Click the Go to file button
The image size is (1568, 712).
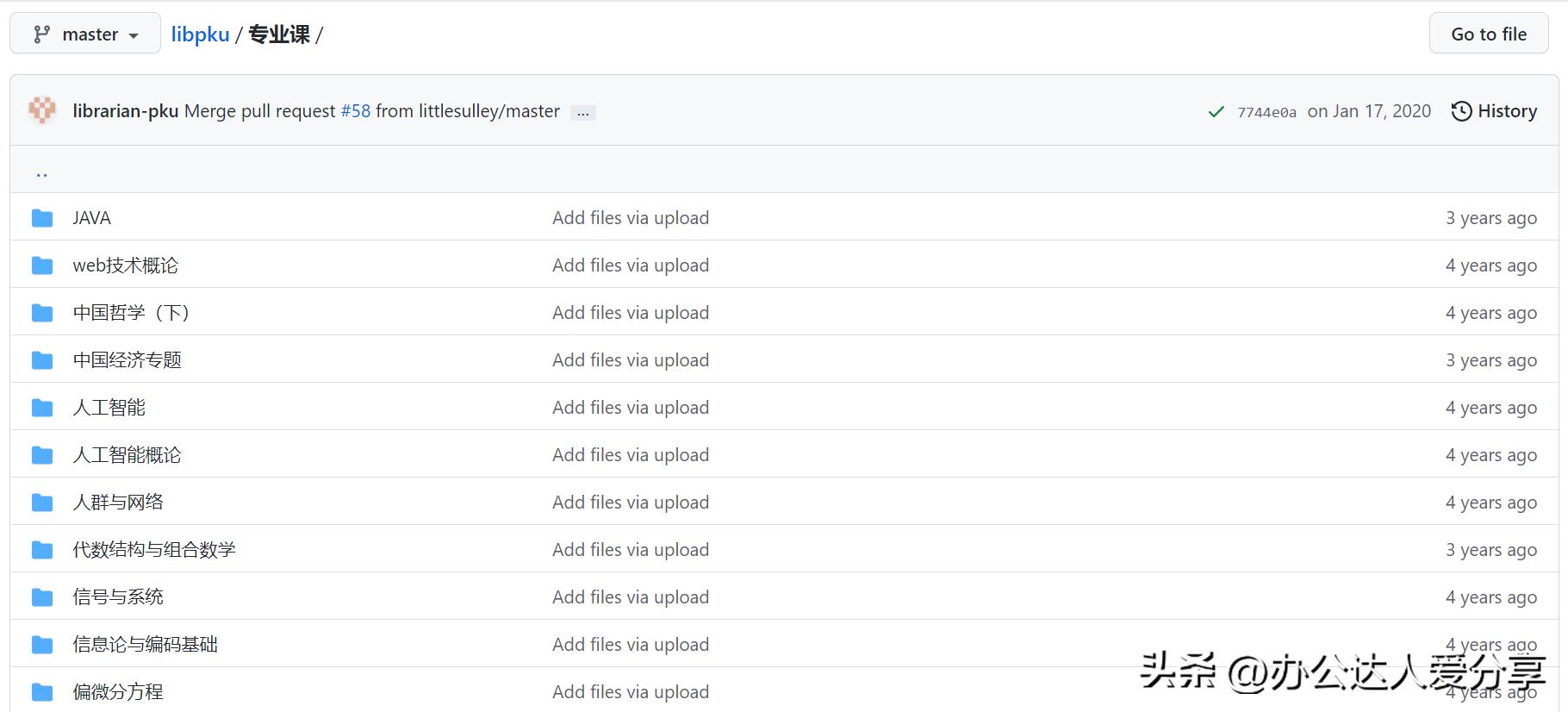[1489, 34]
